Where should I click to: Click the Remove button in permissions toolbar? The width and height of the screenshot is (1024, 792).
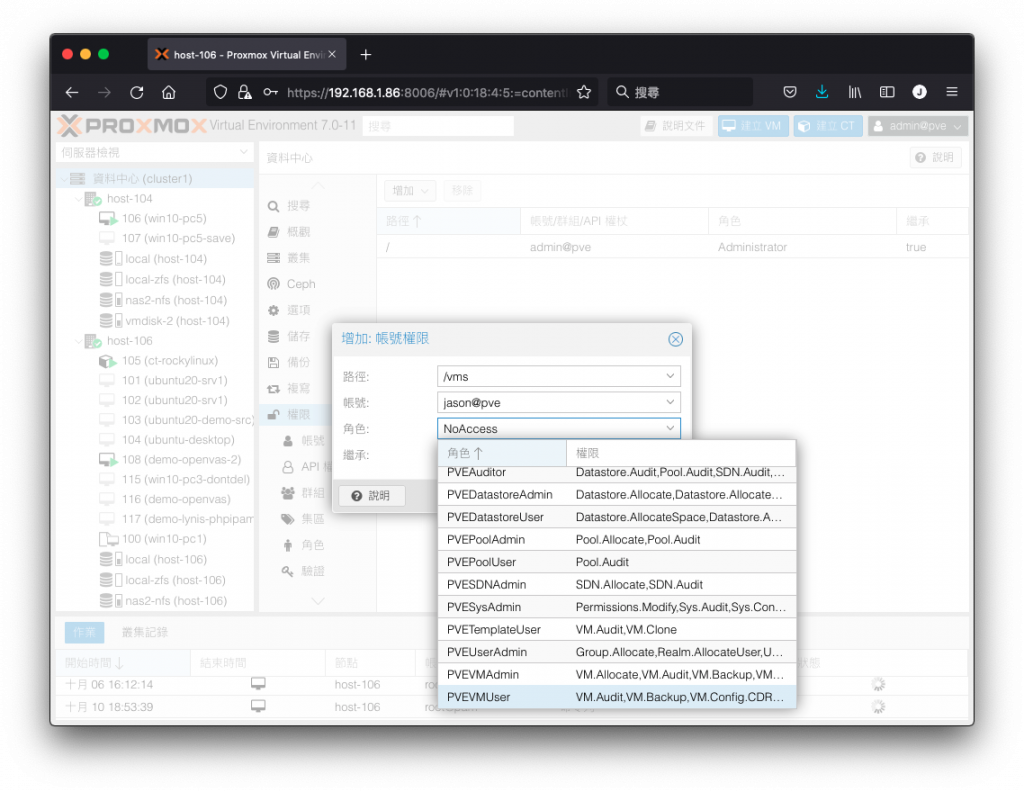click(462, 191)
